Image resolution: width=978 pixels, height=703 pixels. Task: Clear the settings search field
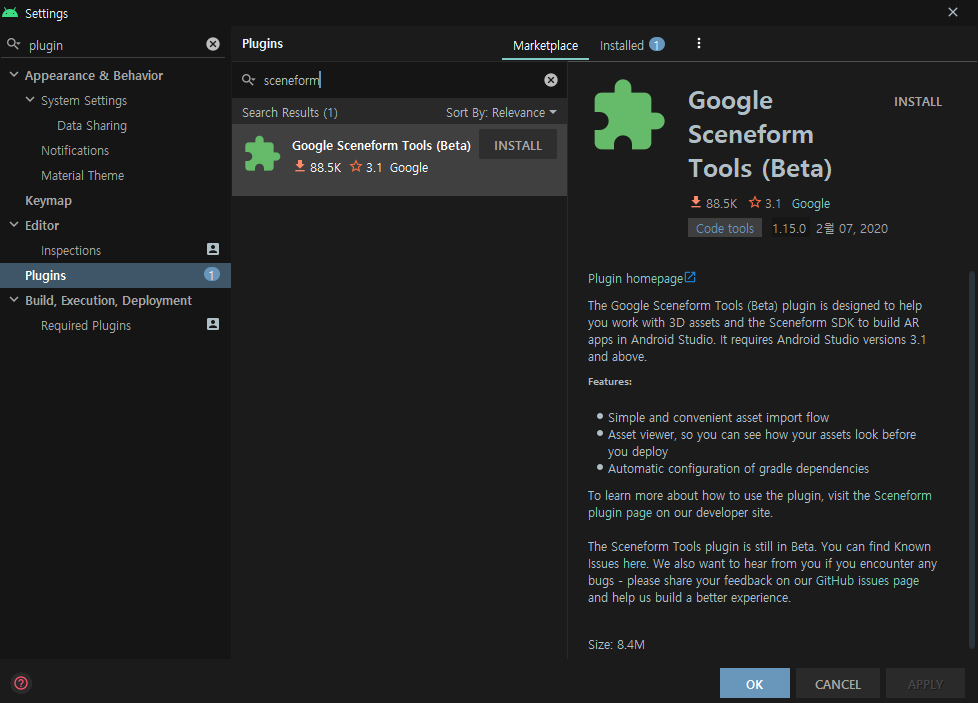[213, 44]
